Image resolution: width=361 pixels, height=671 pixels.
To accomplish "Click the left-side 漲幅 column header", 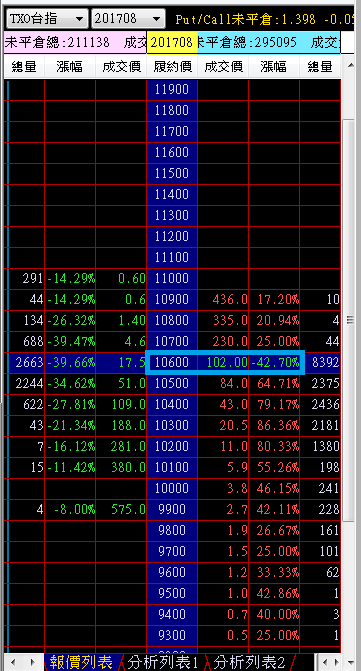I will point(70,66).
